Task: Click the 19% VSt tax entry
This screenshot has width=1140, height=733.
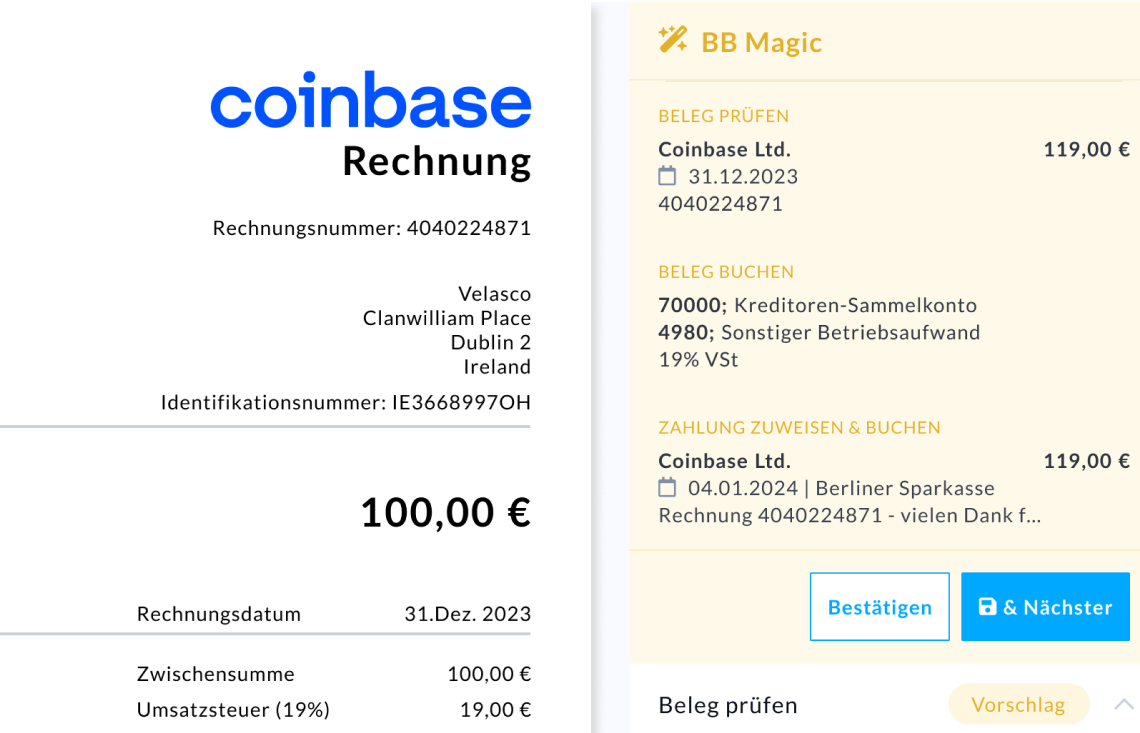Action: [698, 359]
